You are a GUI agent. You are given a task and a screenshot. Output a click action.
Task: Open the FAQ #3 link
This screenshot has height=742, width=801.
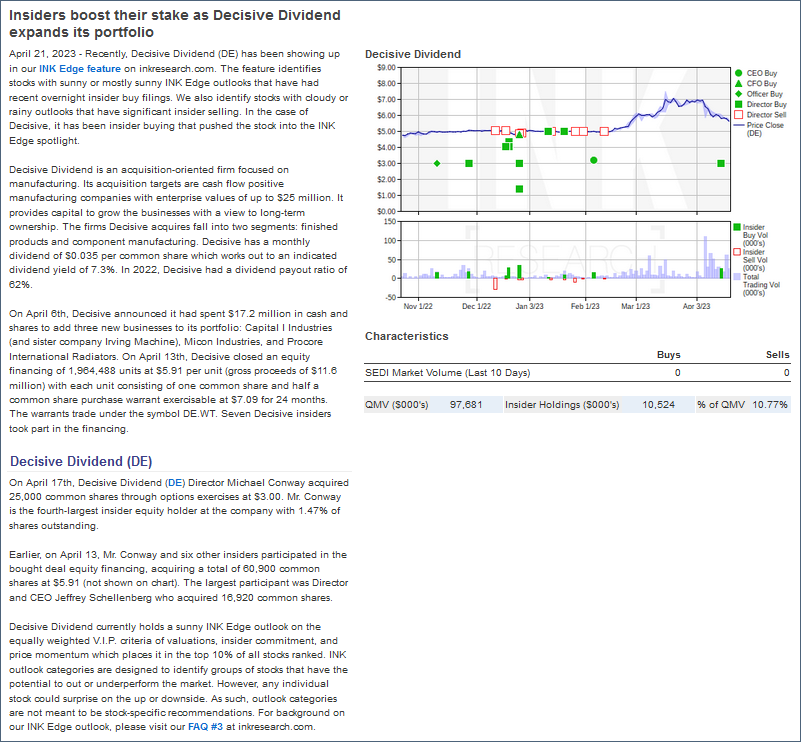(x=205, y=726)
